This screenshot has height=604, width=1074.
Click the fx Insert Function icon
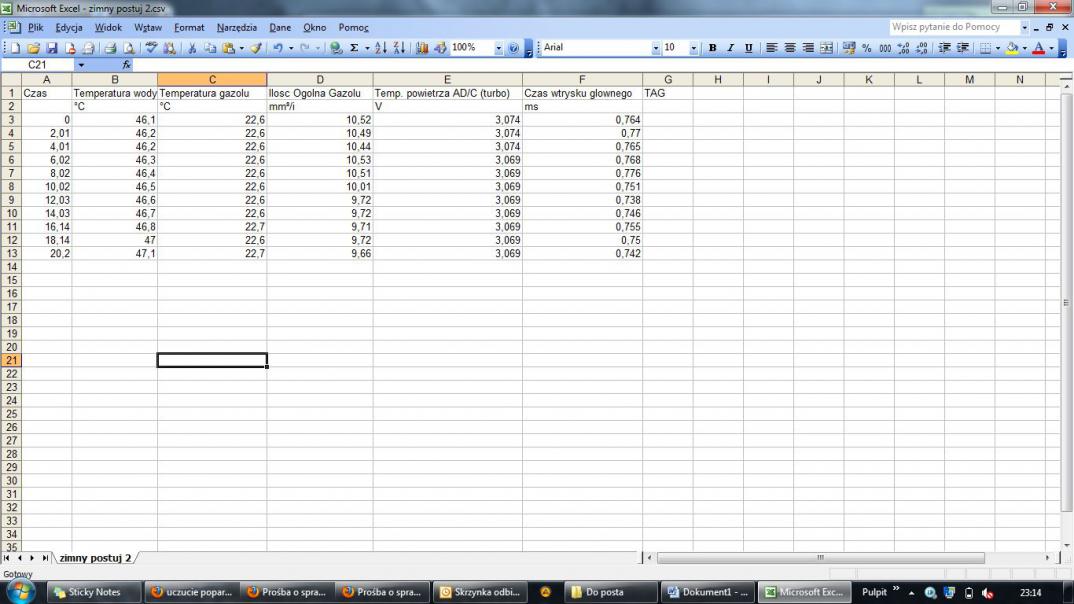click(126, 64)
